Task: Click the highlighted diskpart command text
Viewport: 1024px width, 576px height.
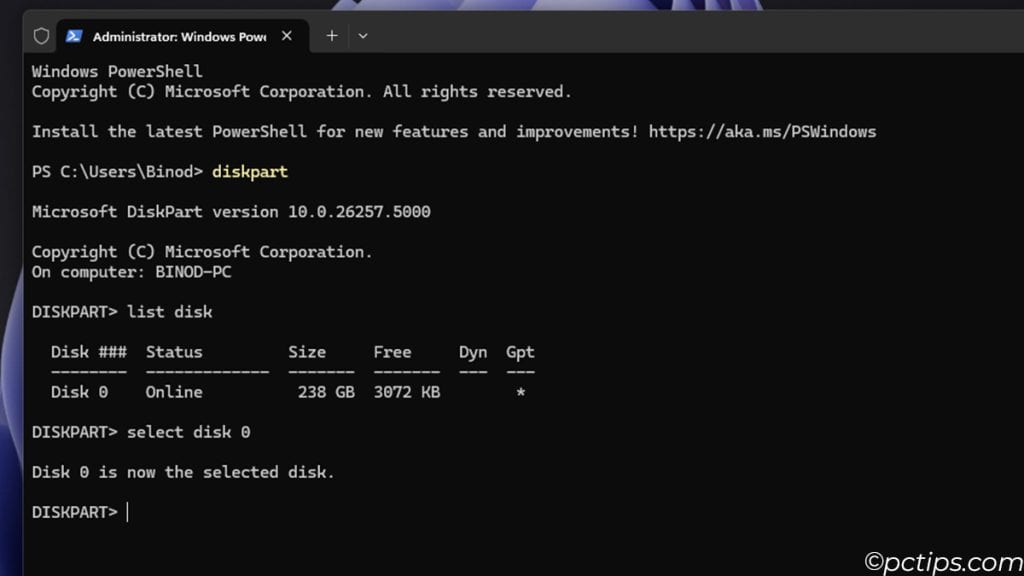Action: (249, 171)
